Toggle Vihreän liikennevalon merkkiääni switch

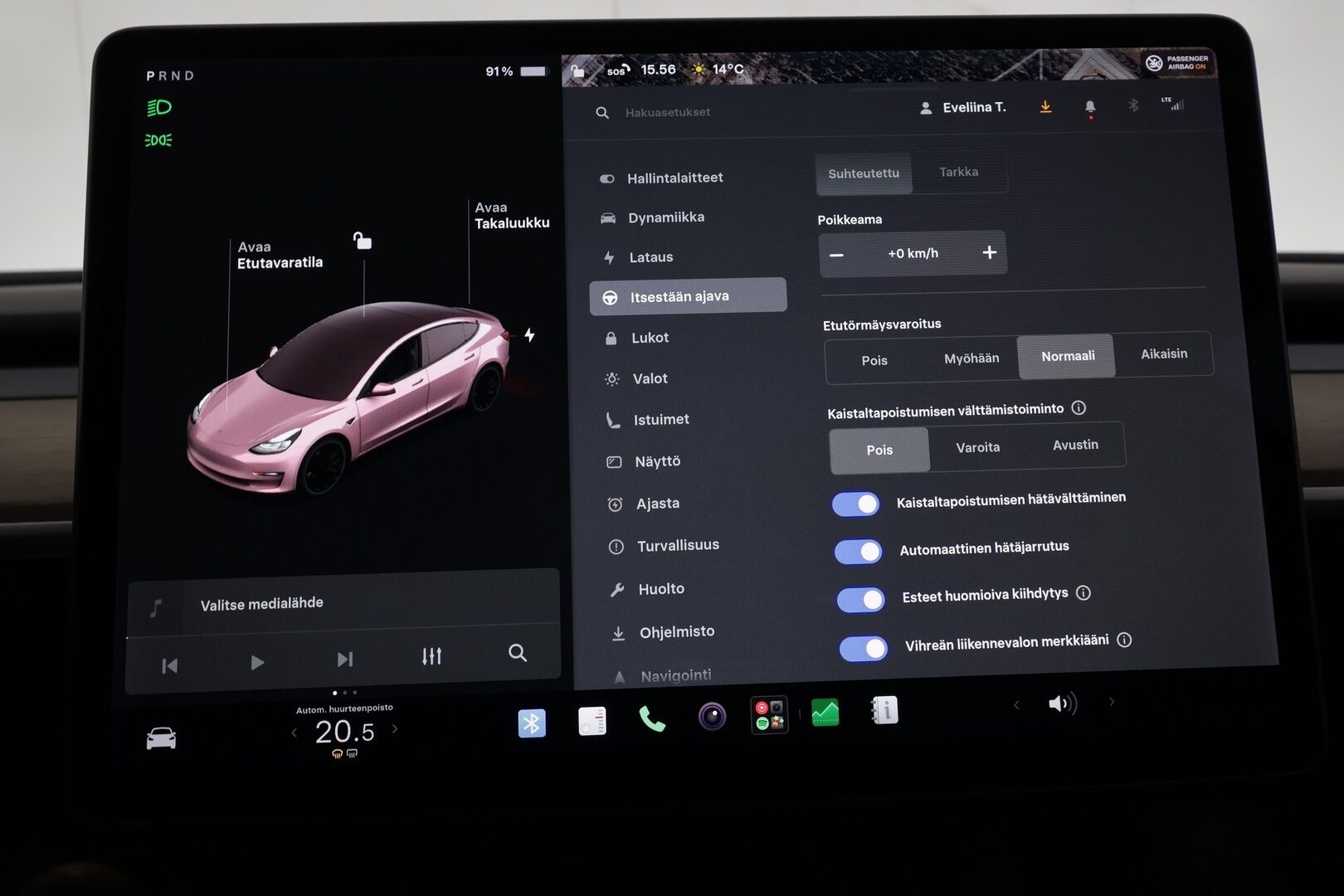point(864,648)
